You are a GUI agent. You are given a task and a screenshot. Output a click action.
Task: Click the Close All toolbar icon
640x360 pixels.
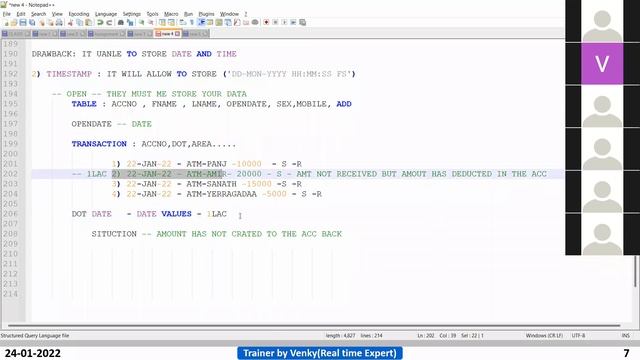pyautogui.click(x=51, y=22)
